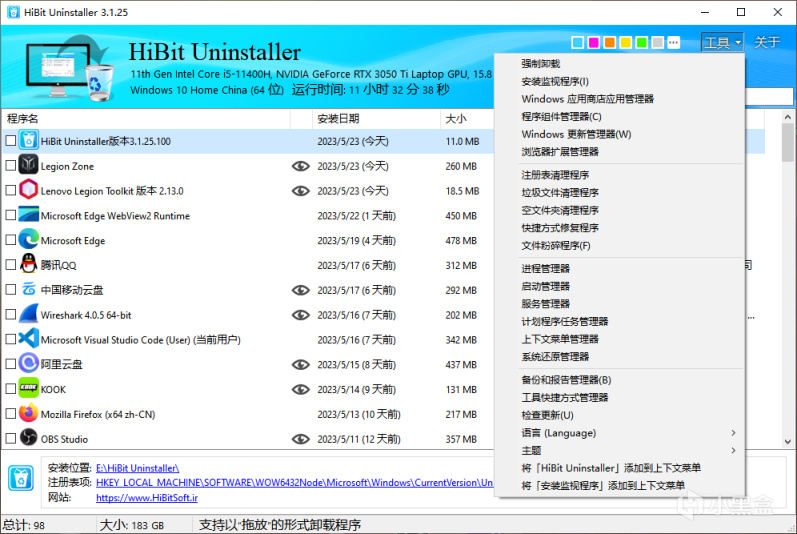This screenshot has height=534, width=797.
Task: Sort by 安装日期 column header
Action: (x=376, y=119)
